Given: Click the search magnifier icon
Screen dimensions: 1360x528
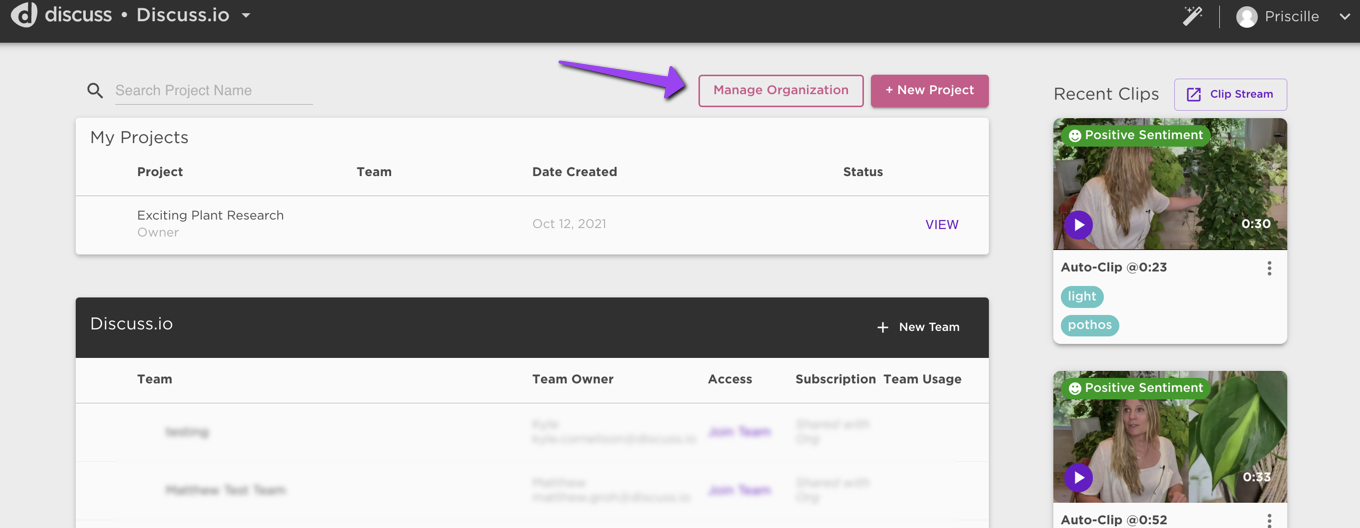Looking at the screenshot, I should (x=95, y=91).
